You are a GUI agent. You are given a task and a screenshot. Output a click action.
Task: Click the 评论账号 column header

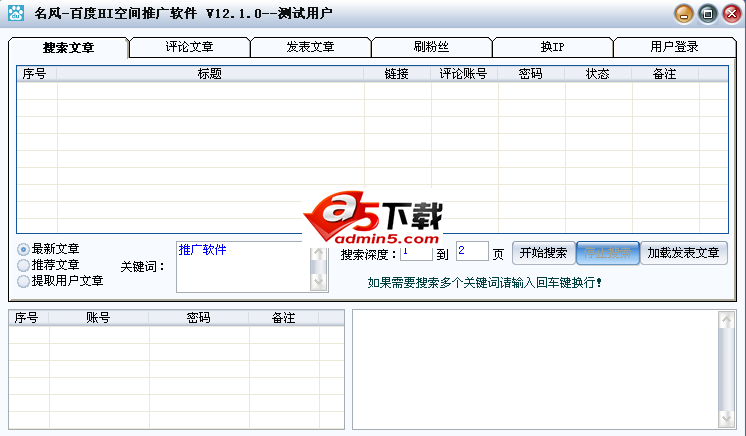464,74
